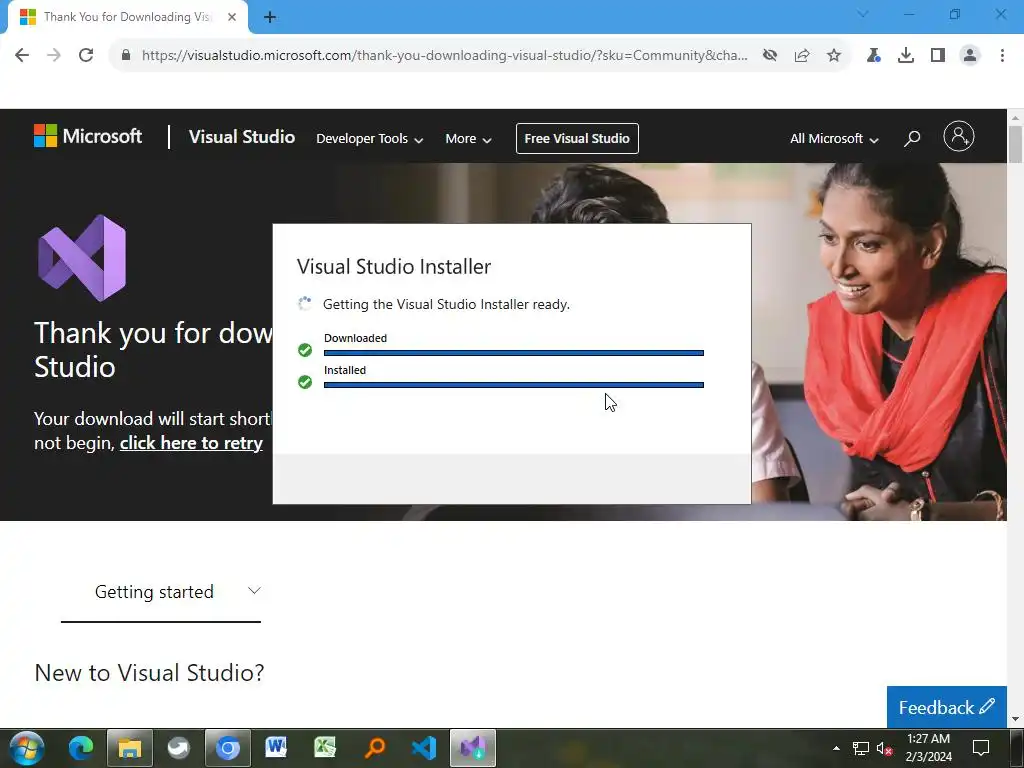Click the Visual Studio site title
The width and height of the screenshot is (1024, 768).
tap(242, 137)
